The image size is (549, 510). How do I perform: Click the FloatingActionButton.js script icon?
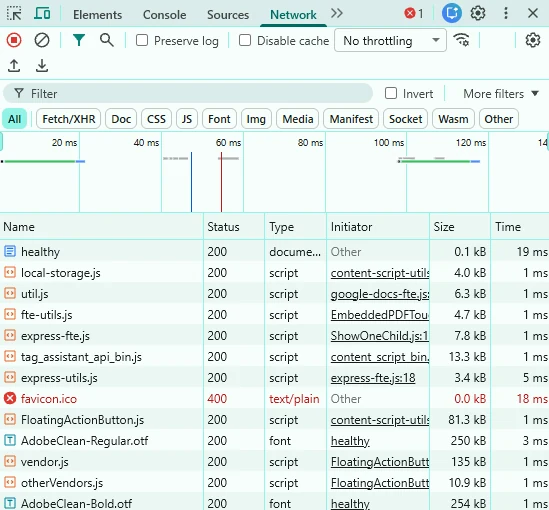click(x=10, y=419)
